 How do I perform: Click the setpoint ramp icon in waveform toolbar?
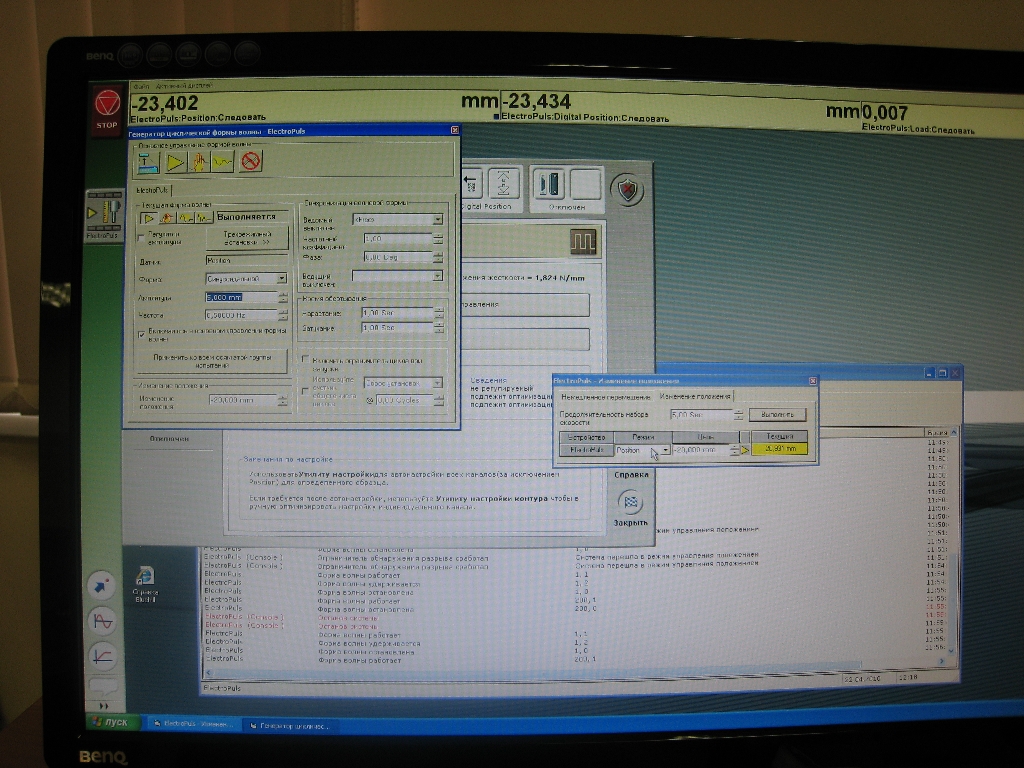pyautogui.click(x=148, y=162)
